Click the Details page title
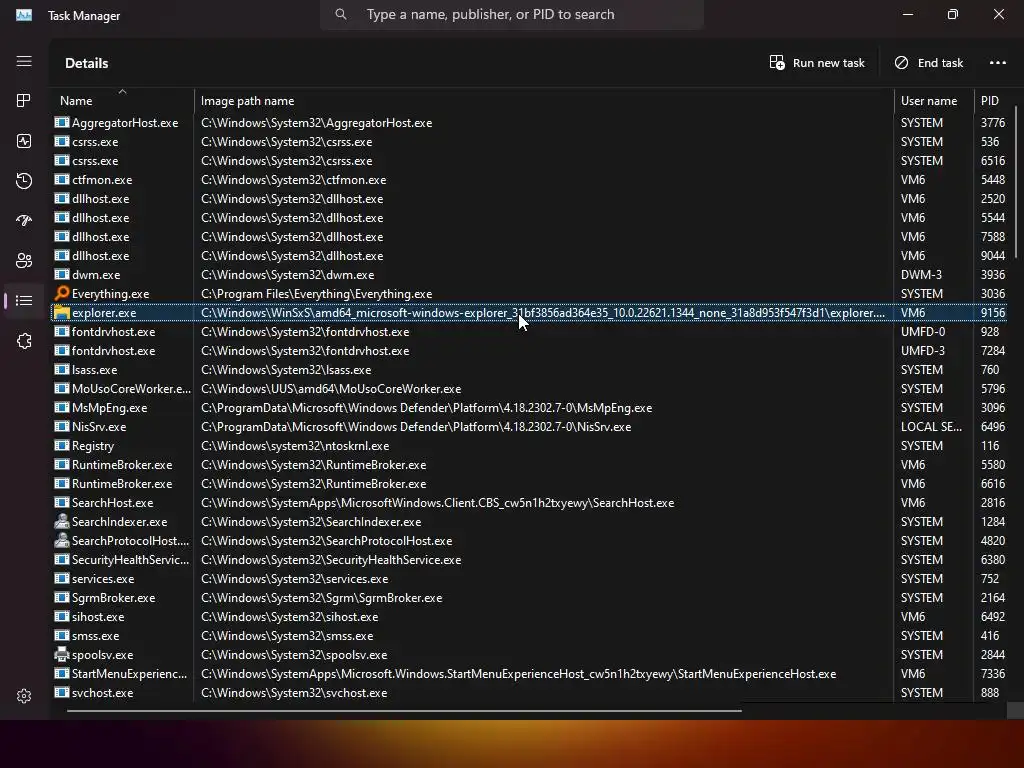Image resolution: width=1024 pixels, height=768 pixels. tap(87, 63)
